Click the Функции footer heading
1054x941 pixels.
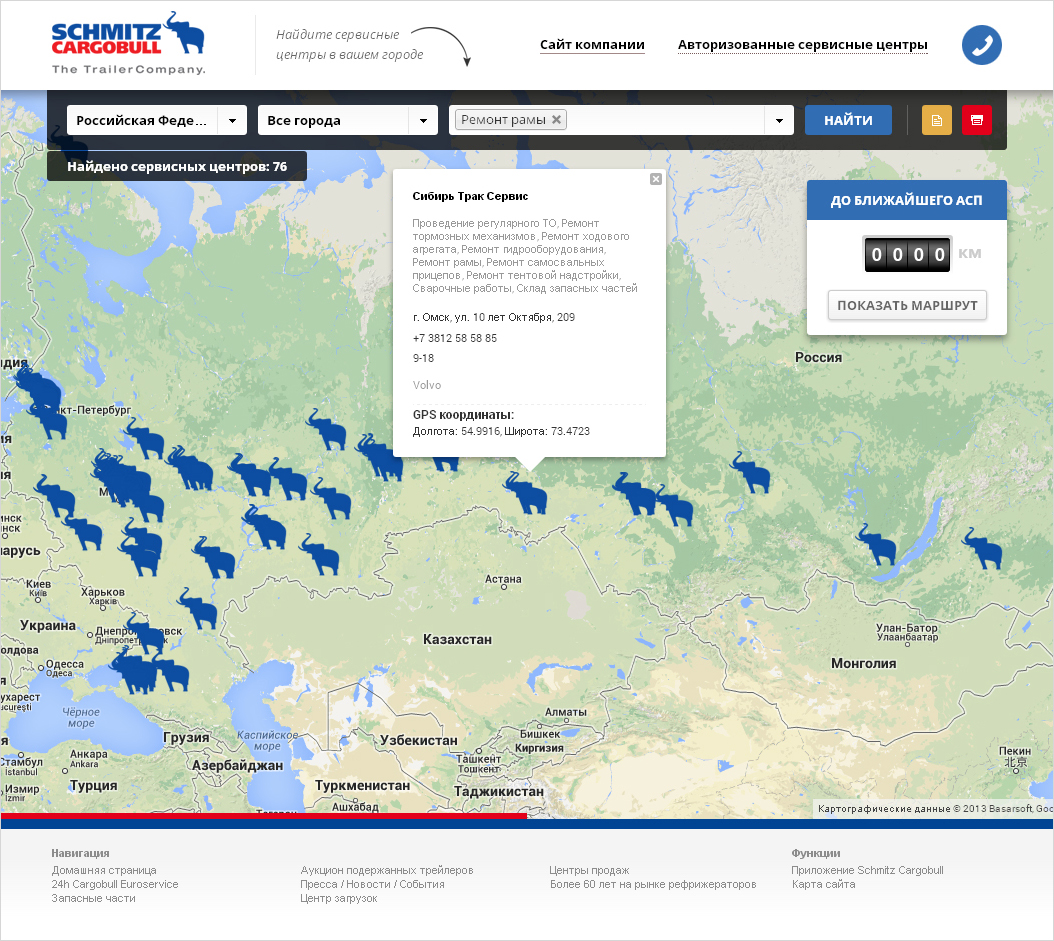[x=816, y=854]
